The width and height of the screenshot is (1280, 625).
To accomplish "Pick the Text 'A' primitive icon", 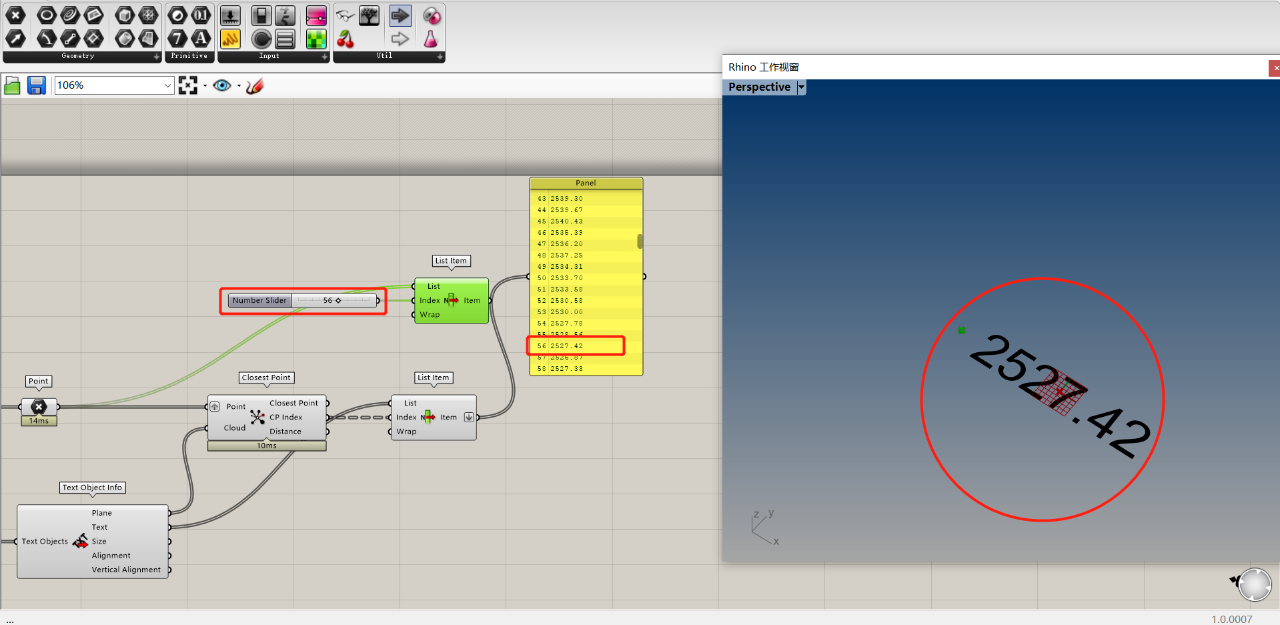I will point(201,38).
